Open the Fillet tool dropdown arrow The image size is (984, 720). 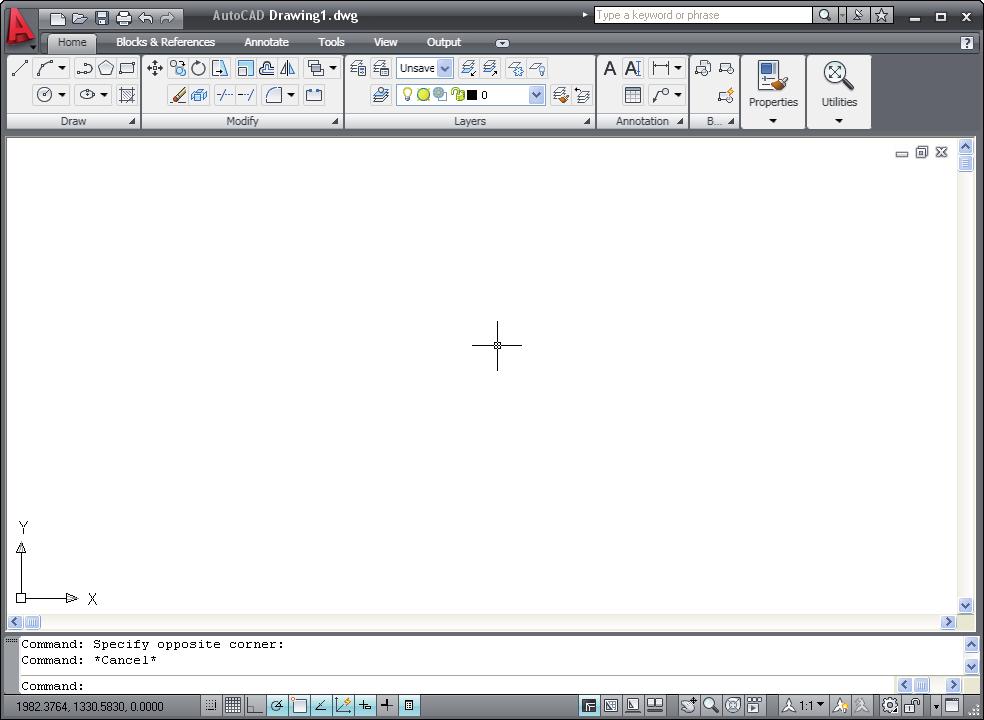[291, 95]
